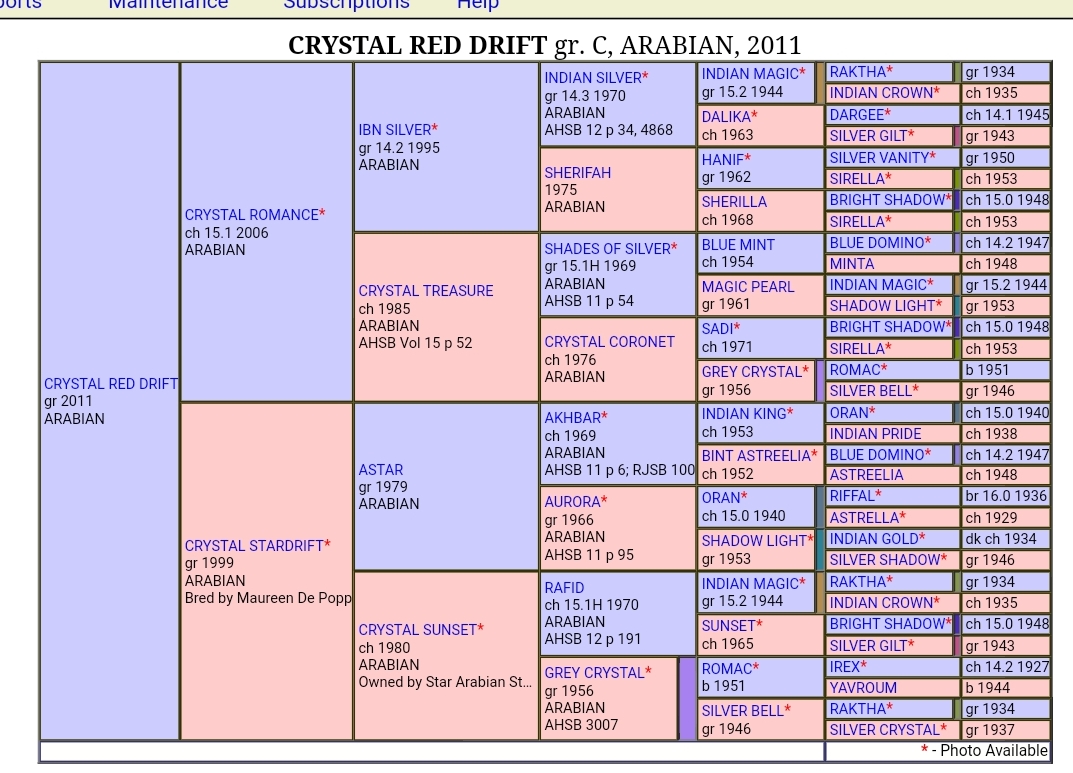Go to ASTAR's pedigree page
This screenshot has height=773, width=1073.
click(x=380, y=470)
